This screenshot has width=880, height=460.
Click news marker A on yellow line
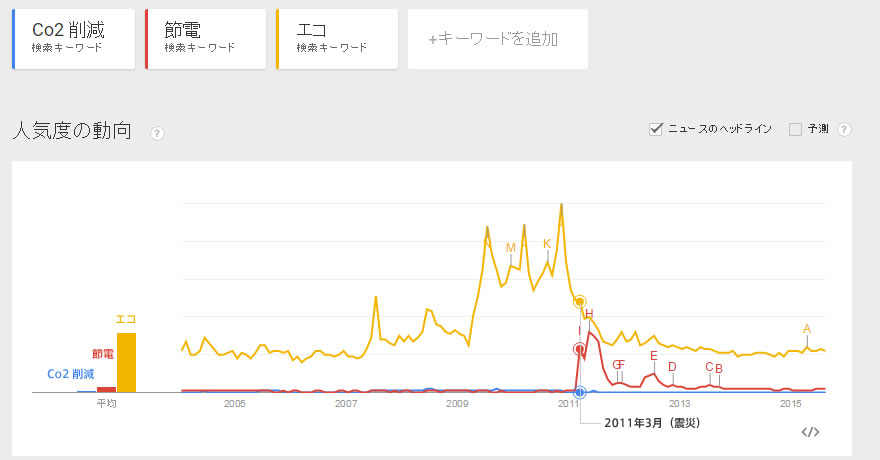tap(807, 329)
